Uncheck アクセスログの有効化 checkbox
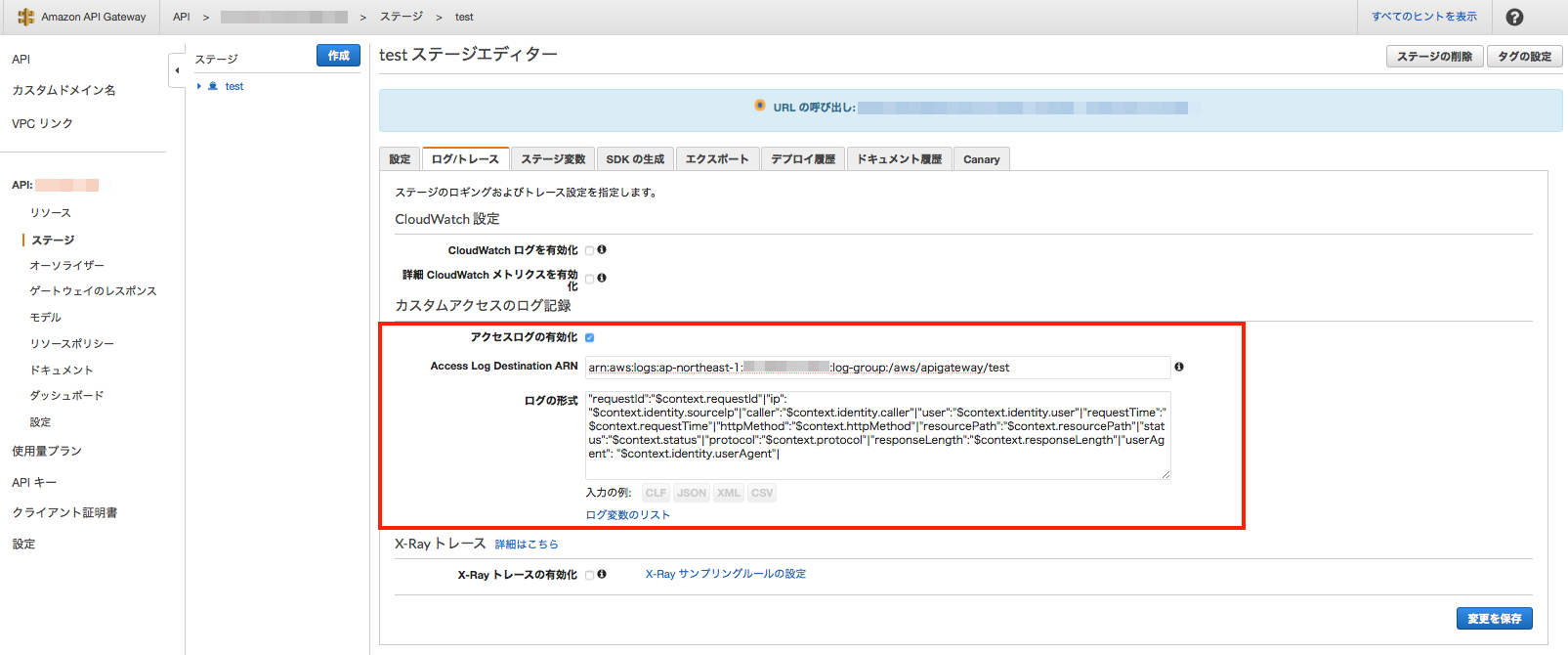The height and width of the screenshot is (655, 1568). (x=589, y=337)
